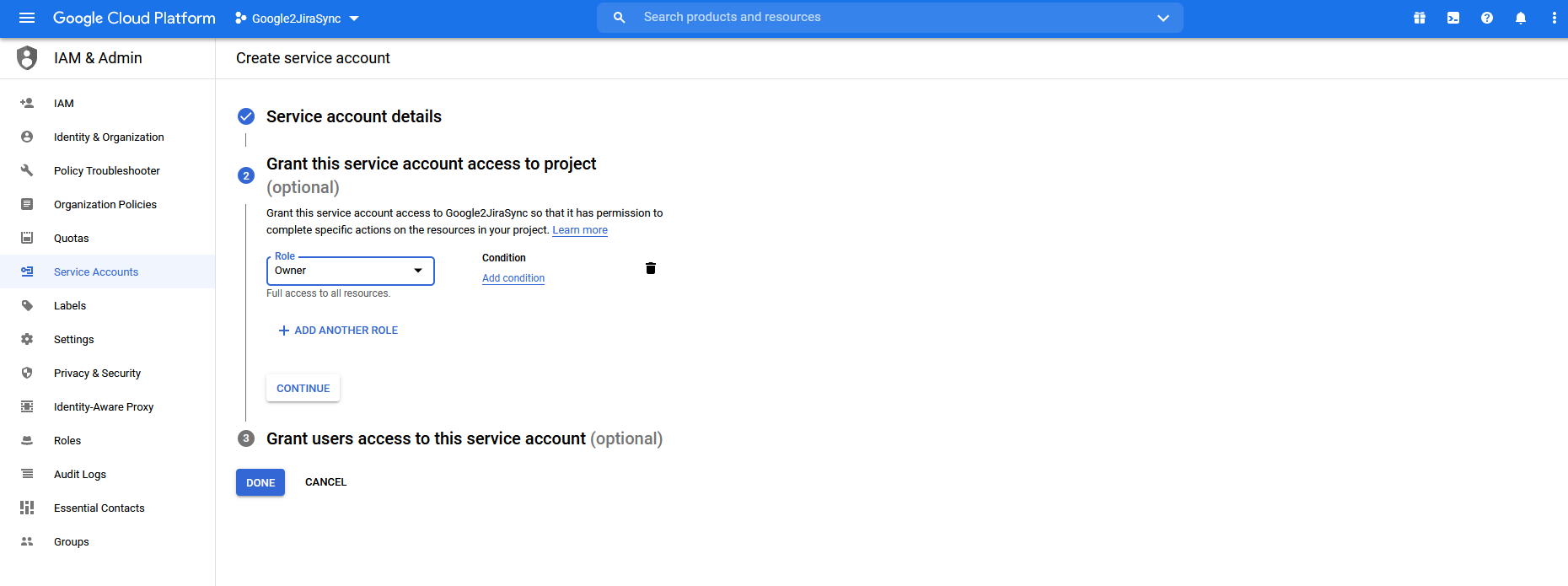Open the Google2JiraSync project selector
This screenshot has width=1568, height=586.
[297, 19]
